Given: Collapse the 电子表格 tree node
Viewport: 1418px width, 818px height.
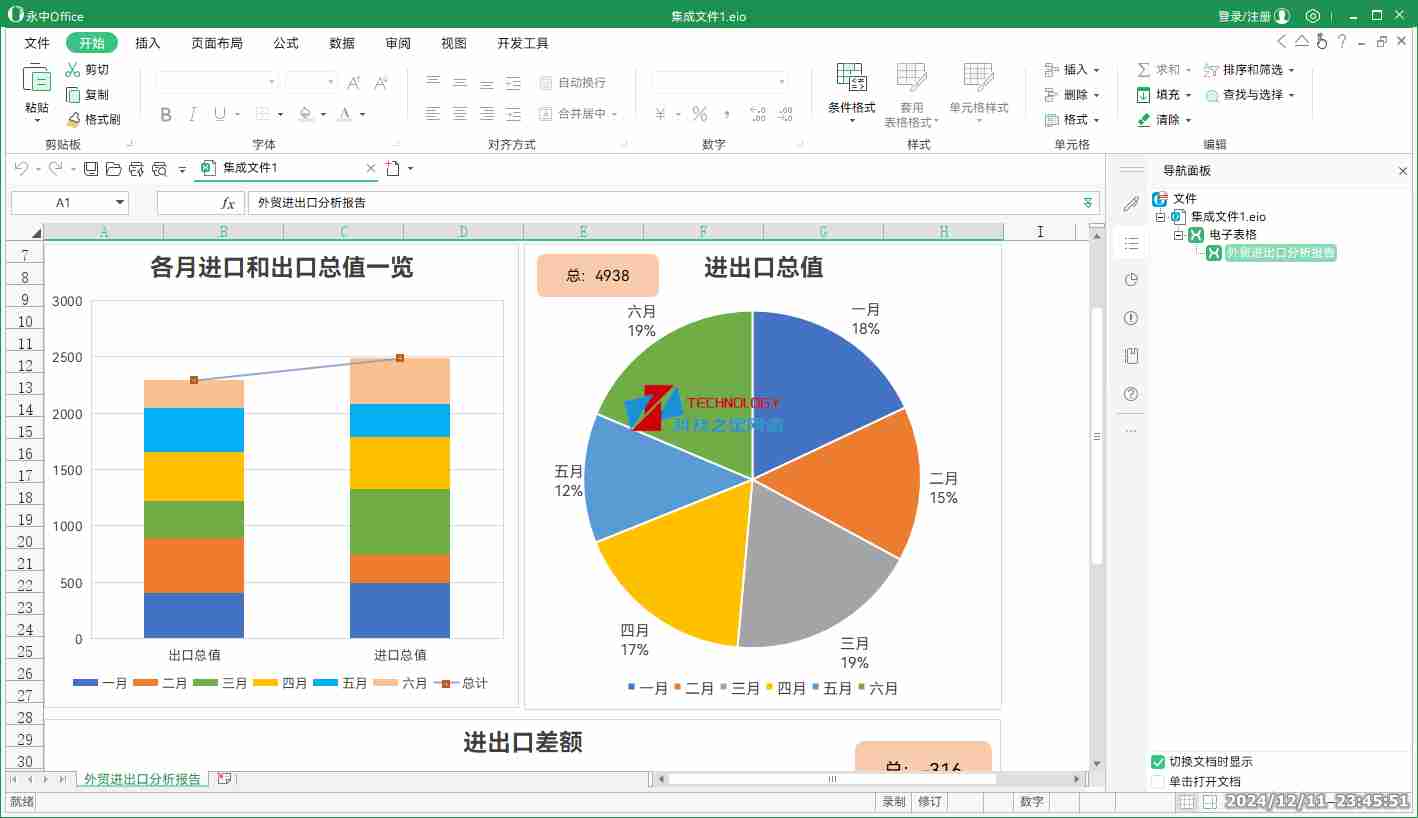Looking at the screenshot, I should 1178,235.
